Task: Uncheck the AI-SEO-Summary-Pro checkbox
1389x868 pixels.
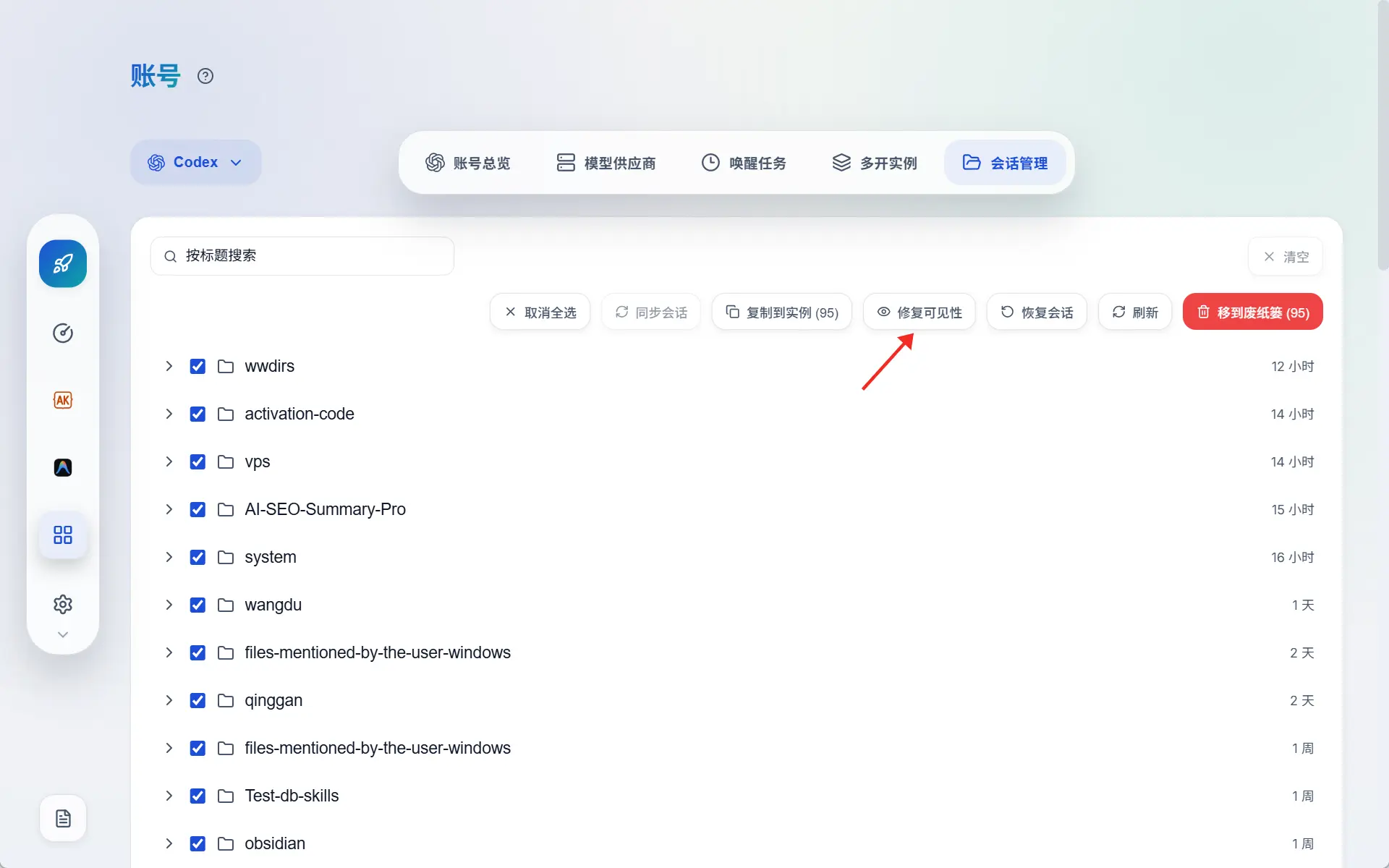Action: 197,509
